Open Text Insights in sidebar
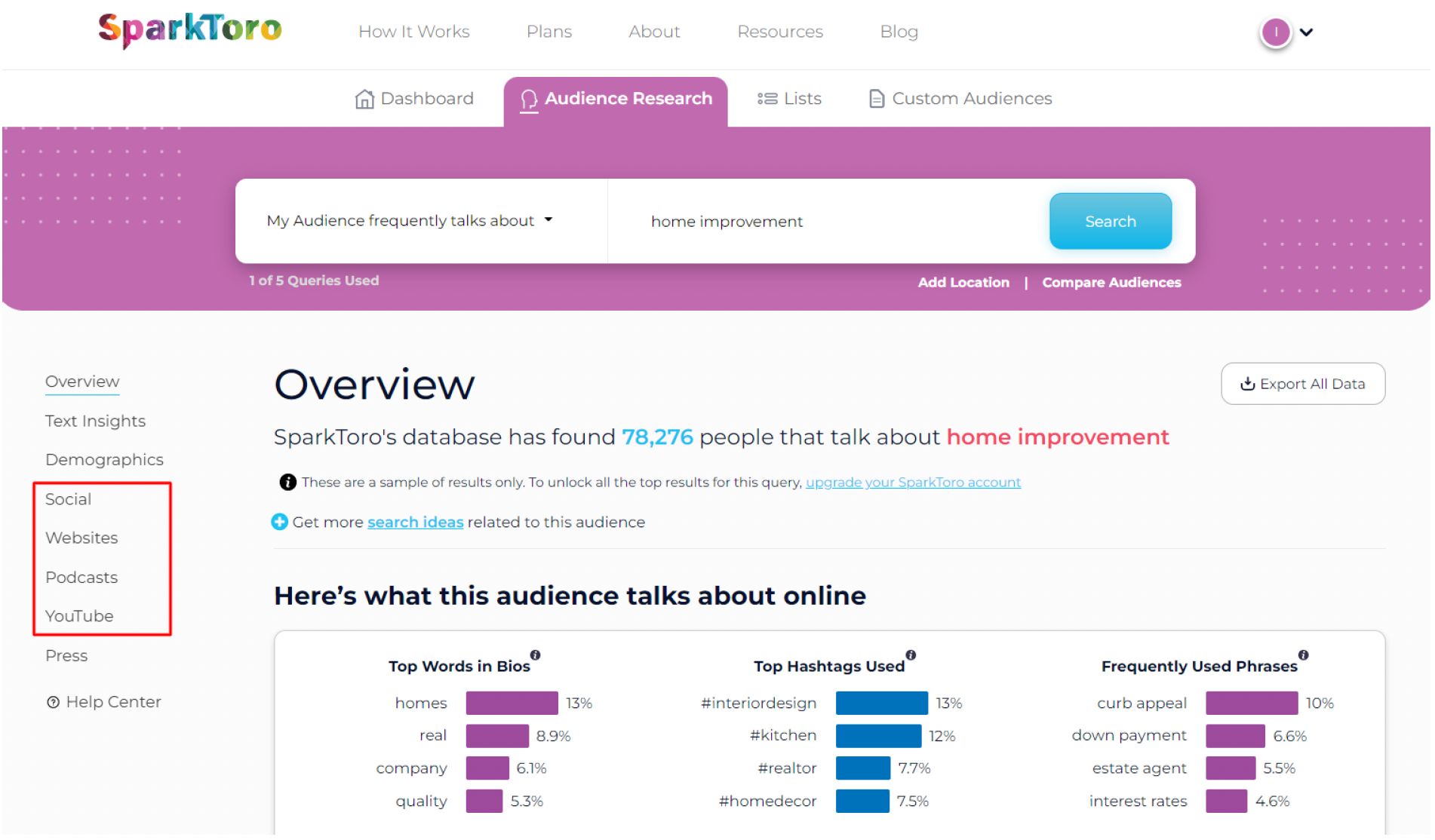 point(95,422)
